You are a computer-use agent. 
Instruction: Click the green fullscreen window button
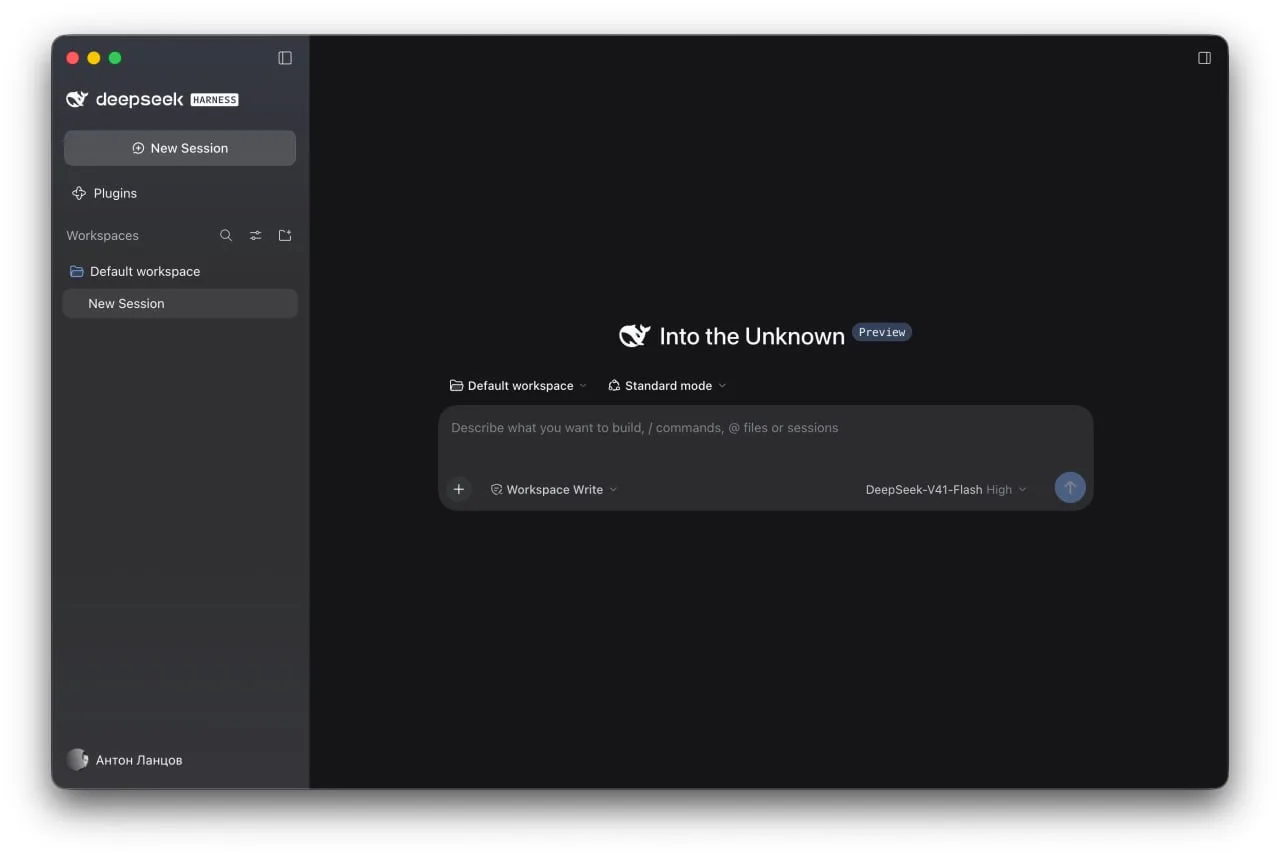tap(115, 58)
